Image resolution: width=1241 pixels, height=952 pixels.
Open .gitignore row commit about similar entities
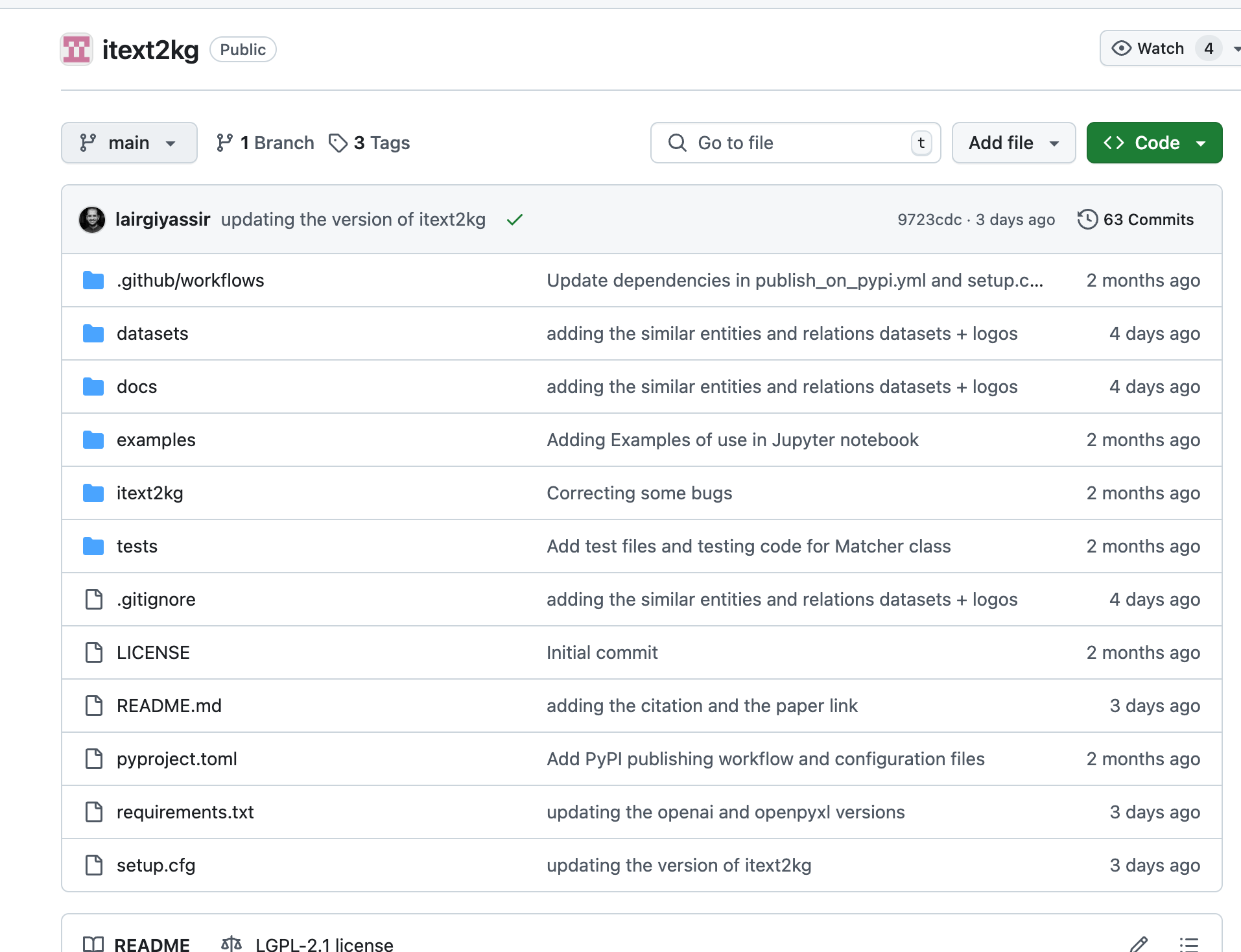pos(782,600)
